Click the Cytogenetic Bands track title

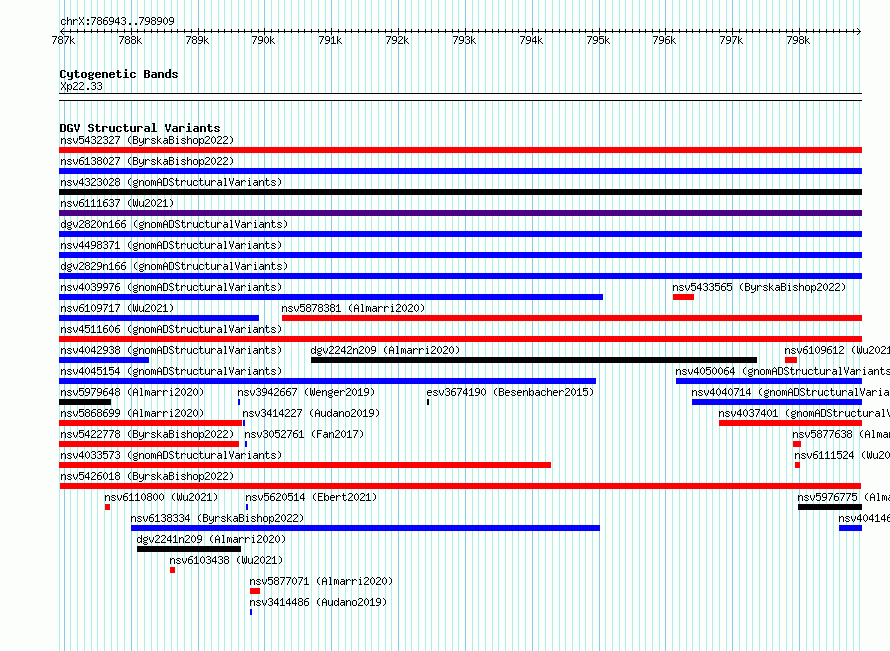pos(119,74)
